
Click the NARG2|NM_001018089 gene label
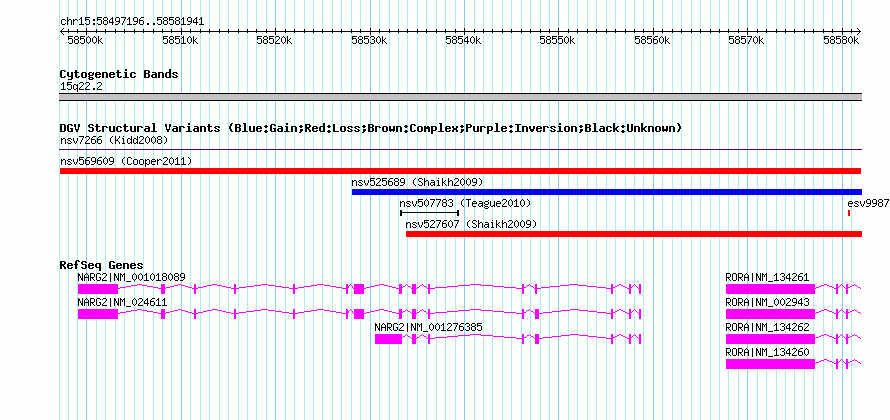click(131, 277)
